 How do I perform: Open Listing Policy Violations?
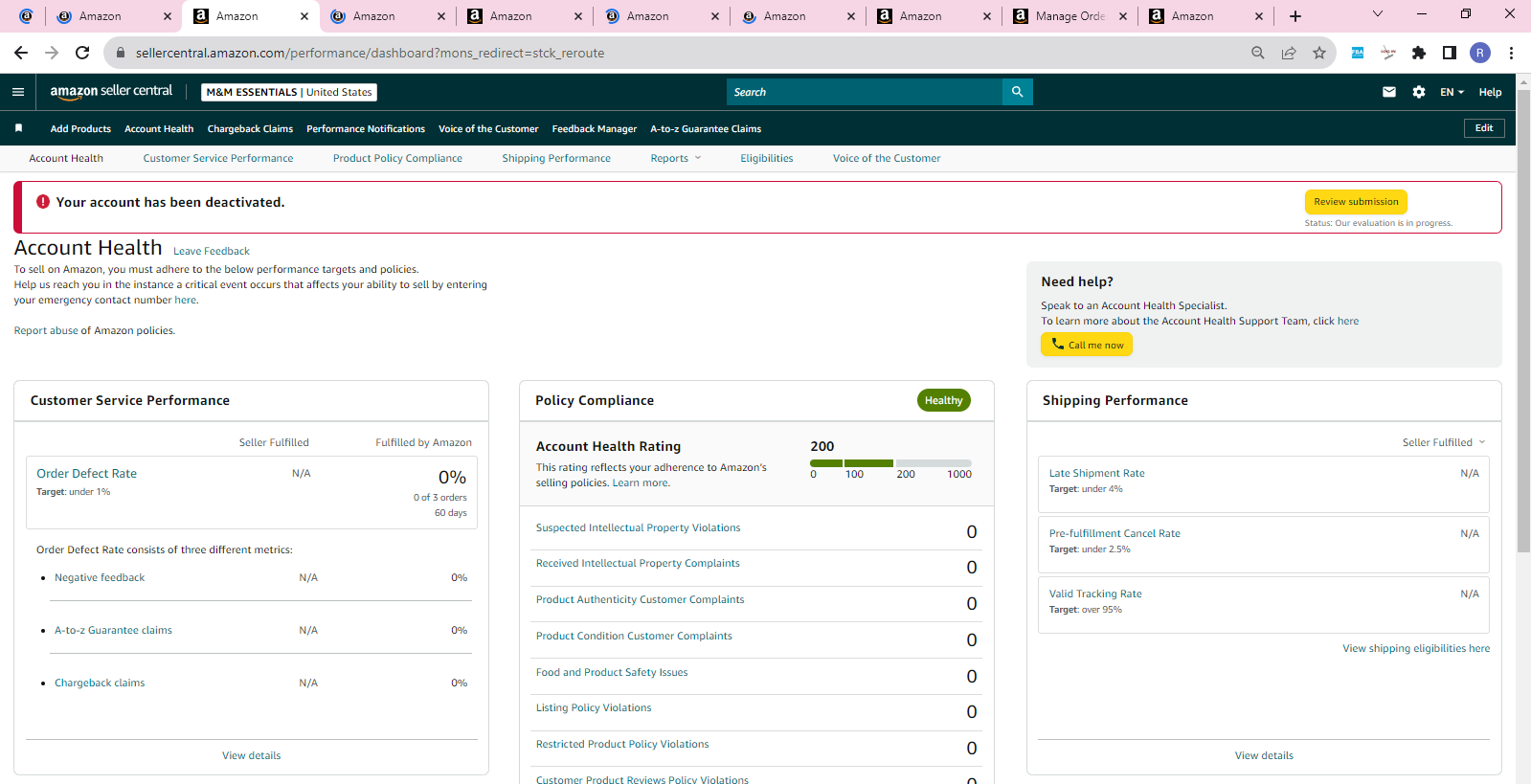coord(594,707)
